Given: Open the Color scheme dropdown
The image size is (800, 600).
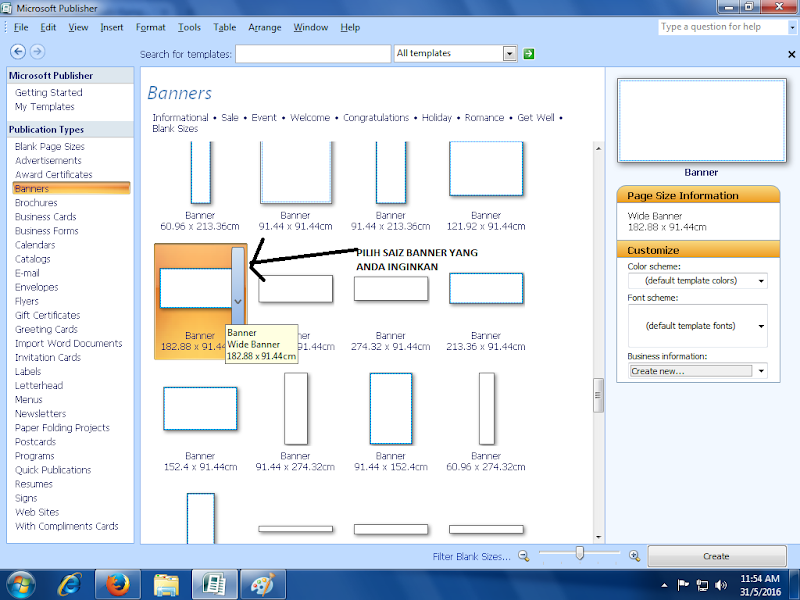Looking at the screenshot, I should point(761,281).
